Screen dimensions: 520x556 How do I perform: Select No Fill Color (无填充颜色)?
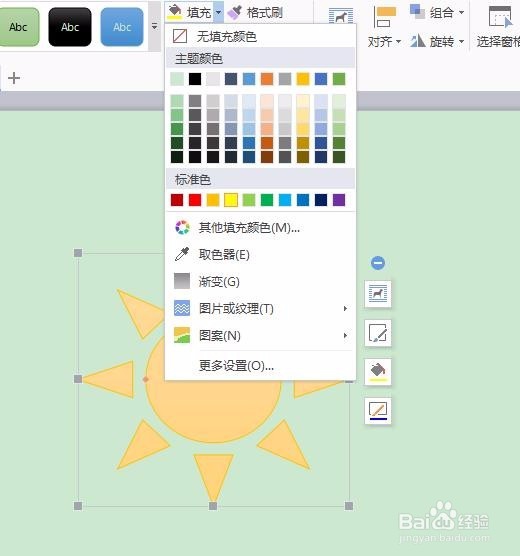tap(260, 36)
